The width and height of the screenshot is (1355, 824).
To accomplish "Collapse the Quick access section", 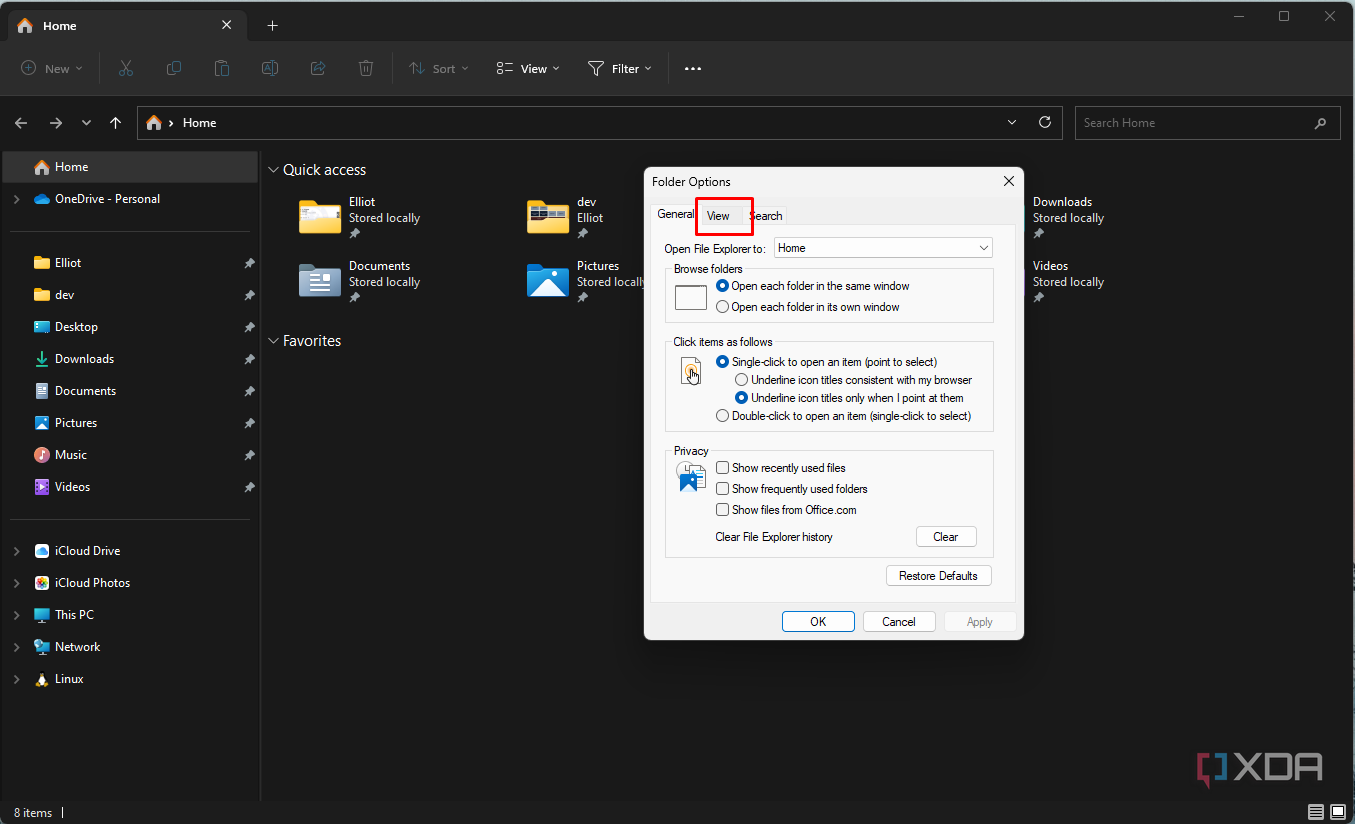I will (x=273, y=170).
